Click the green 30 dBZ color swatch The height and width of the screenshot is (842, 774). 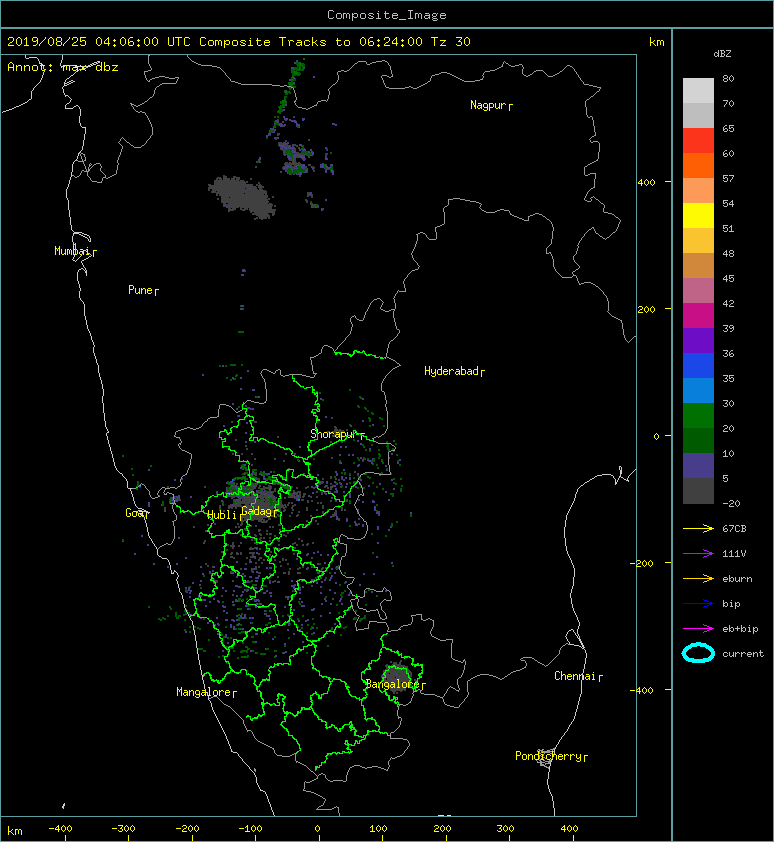pos(698,416)
